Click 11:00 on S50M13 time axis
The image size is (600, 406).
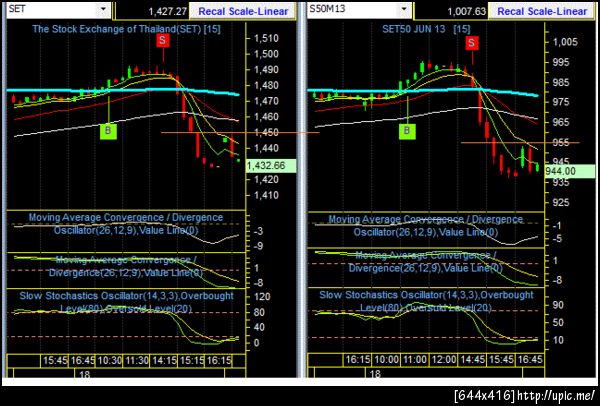[415, 360]
